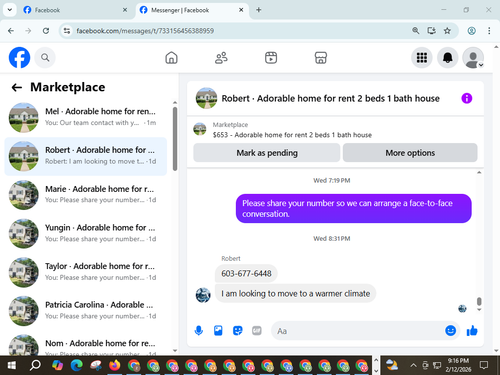Select Robert's conversation in the list
Viewport: 500px width, 375px height.
click(x=86, y=156)
